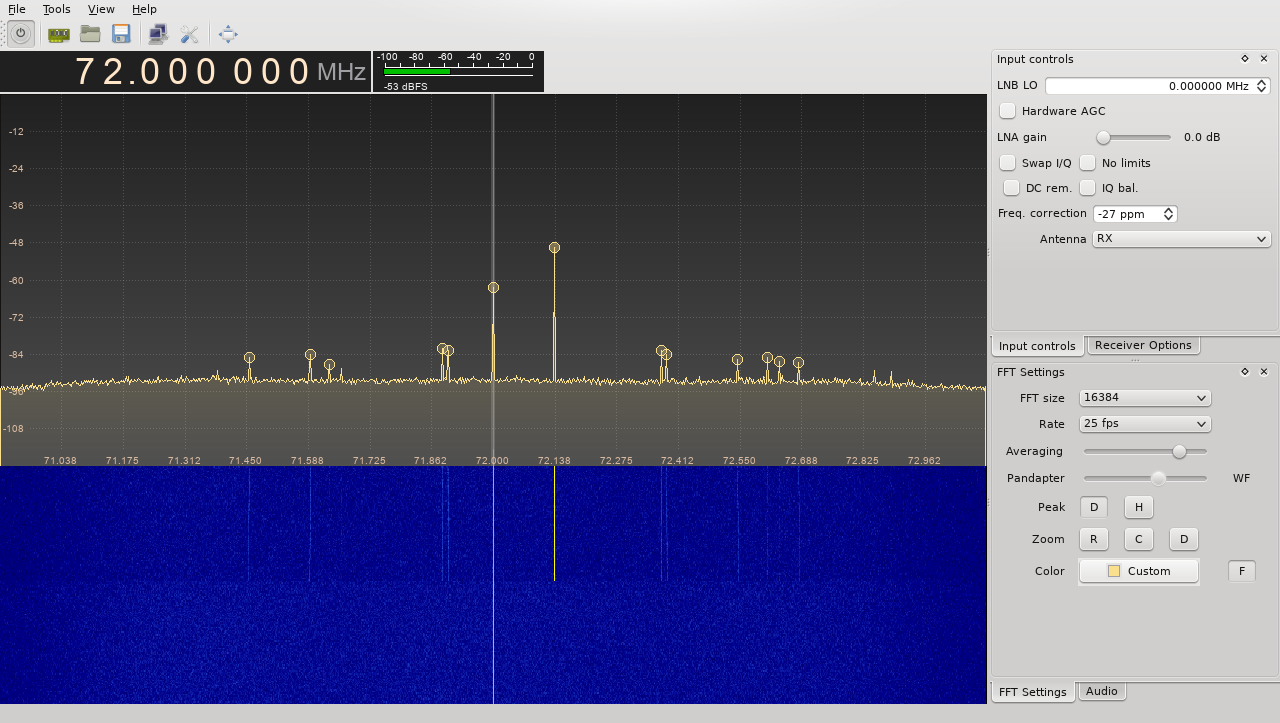Enable DC rem.
The height and width of the screenshot is (723, 1280).
coord(1011,187)
